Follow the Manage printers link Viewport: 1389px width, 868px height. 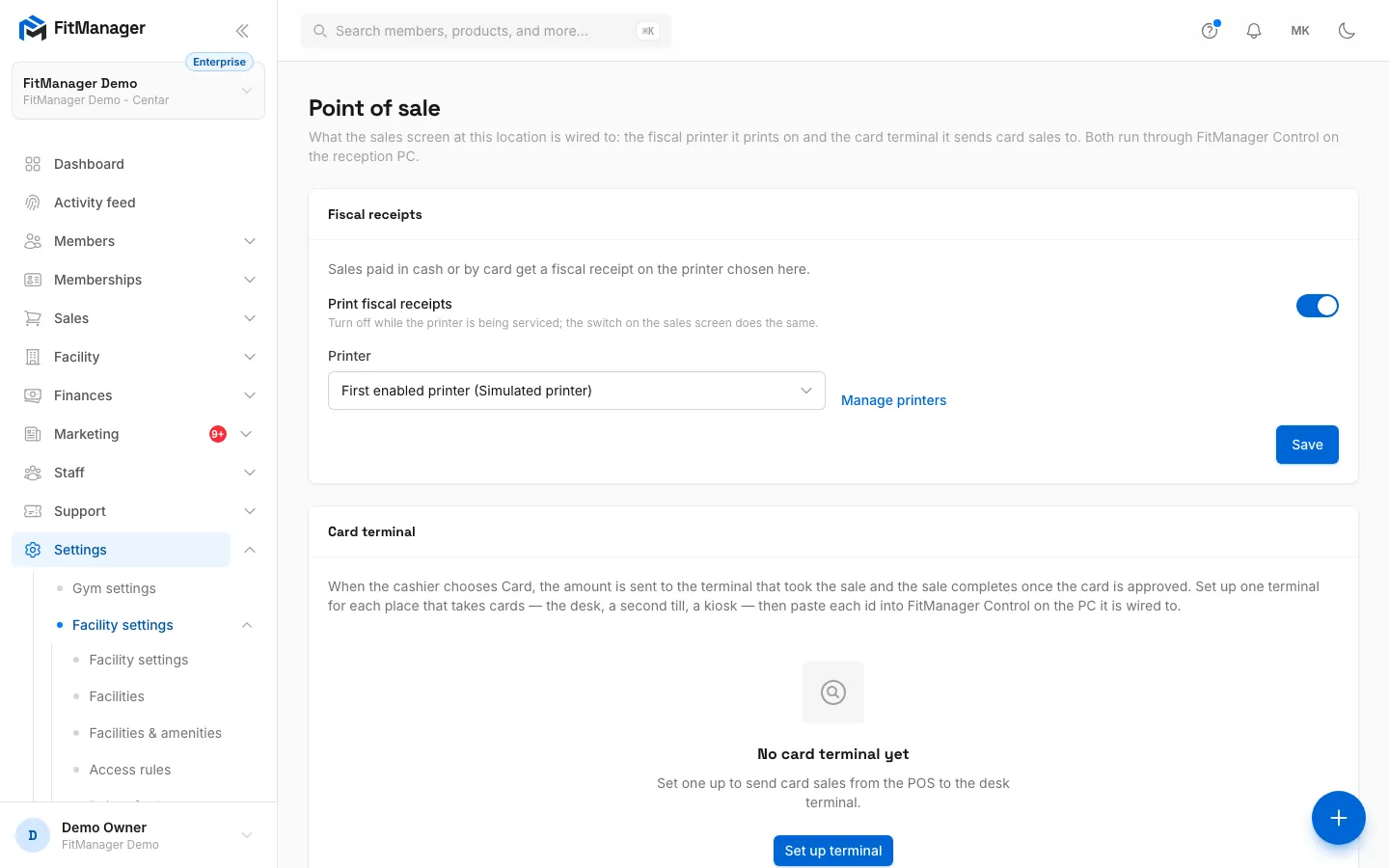coord(893,400)
